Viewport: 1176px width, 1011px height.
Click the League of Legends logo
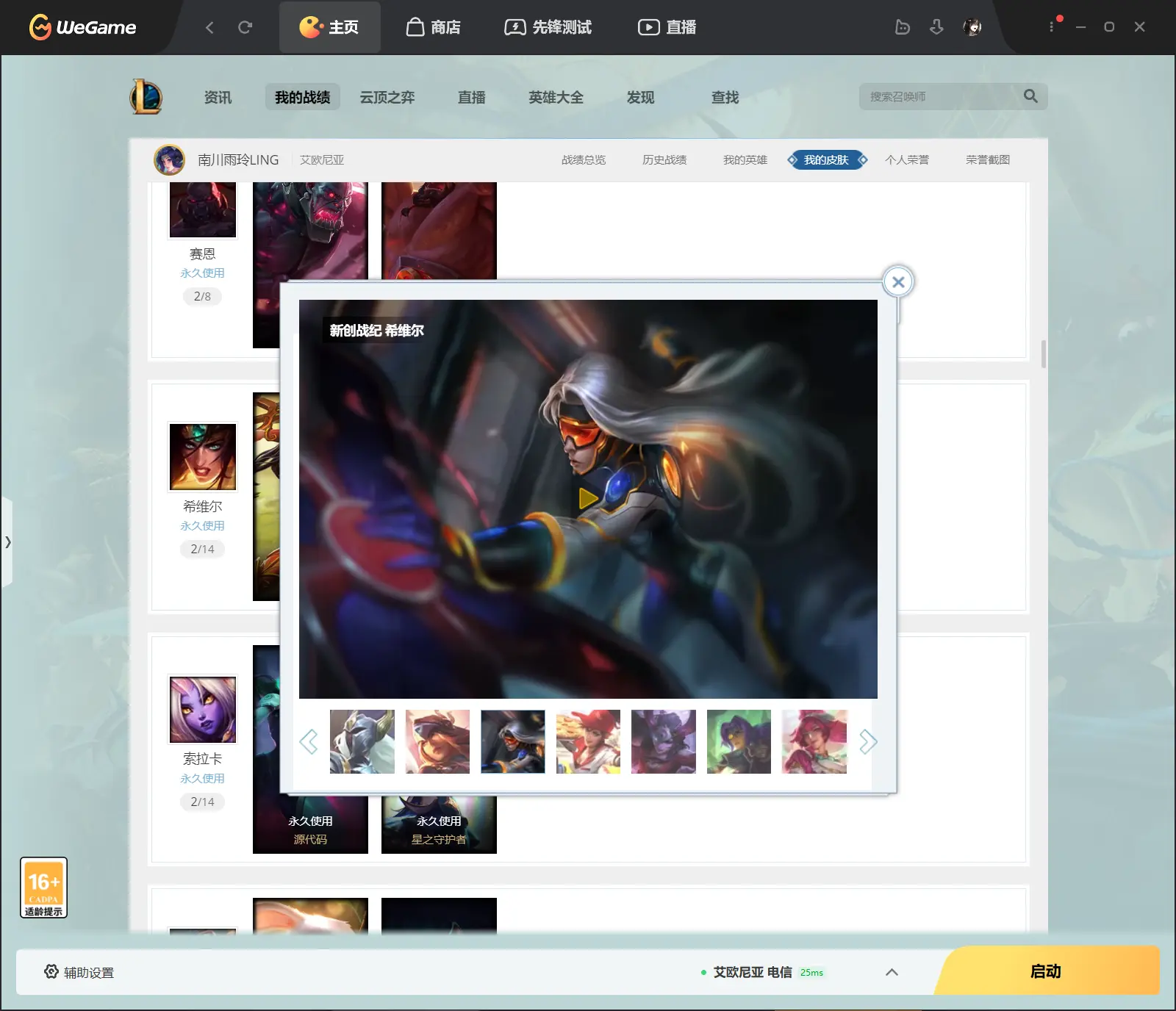(x=146, y=96)
